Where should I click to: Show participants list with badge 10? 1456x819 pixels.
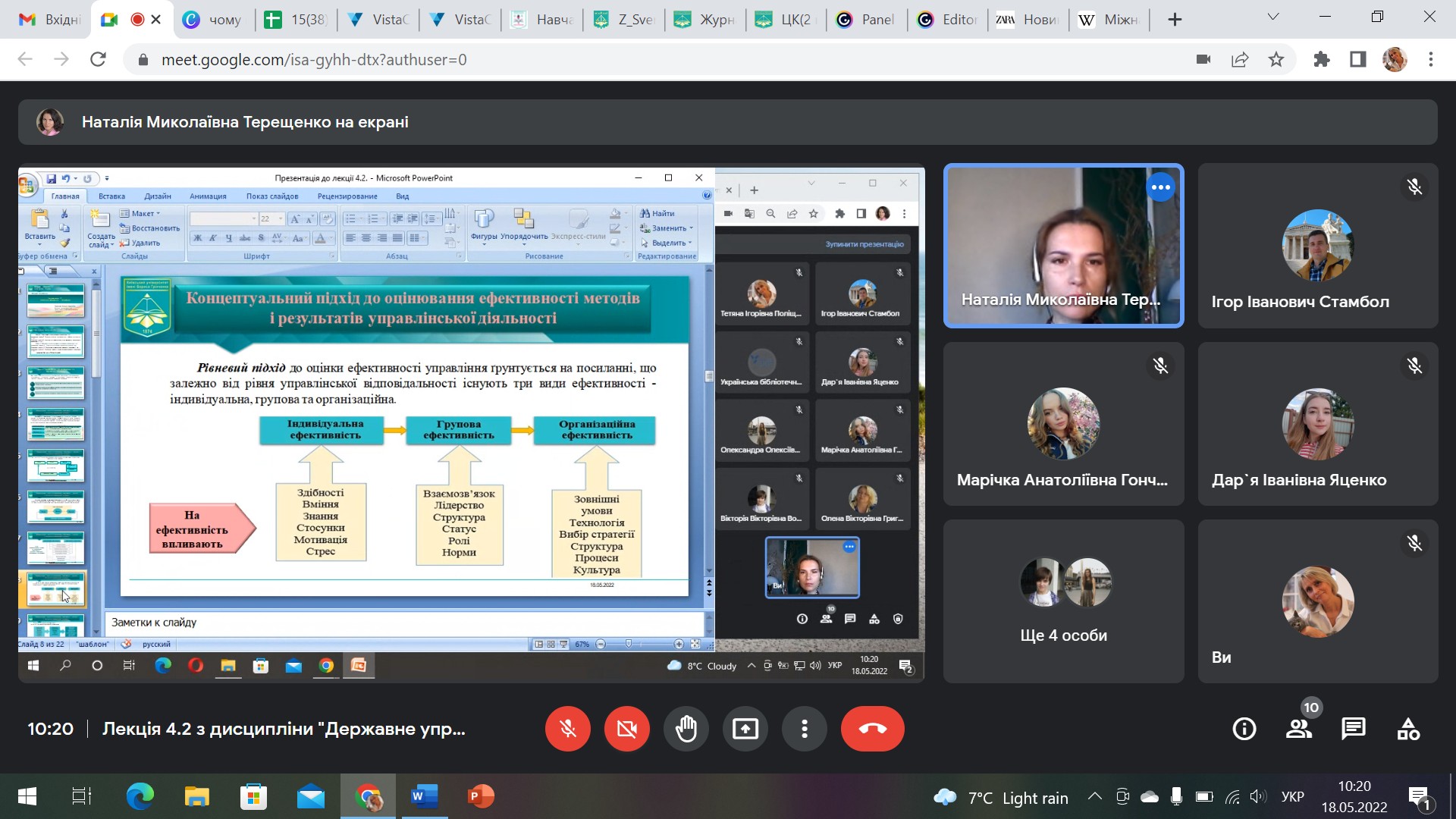point(1299,729)
